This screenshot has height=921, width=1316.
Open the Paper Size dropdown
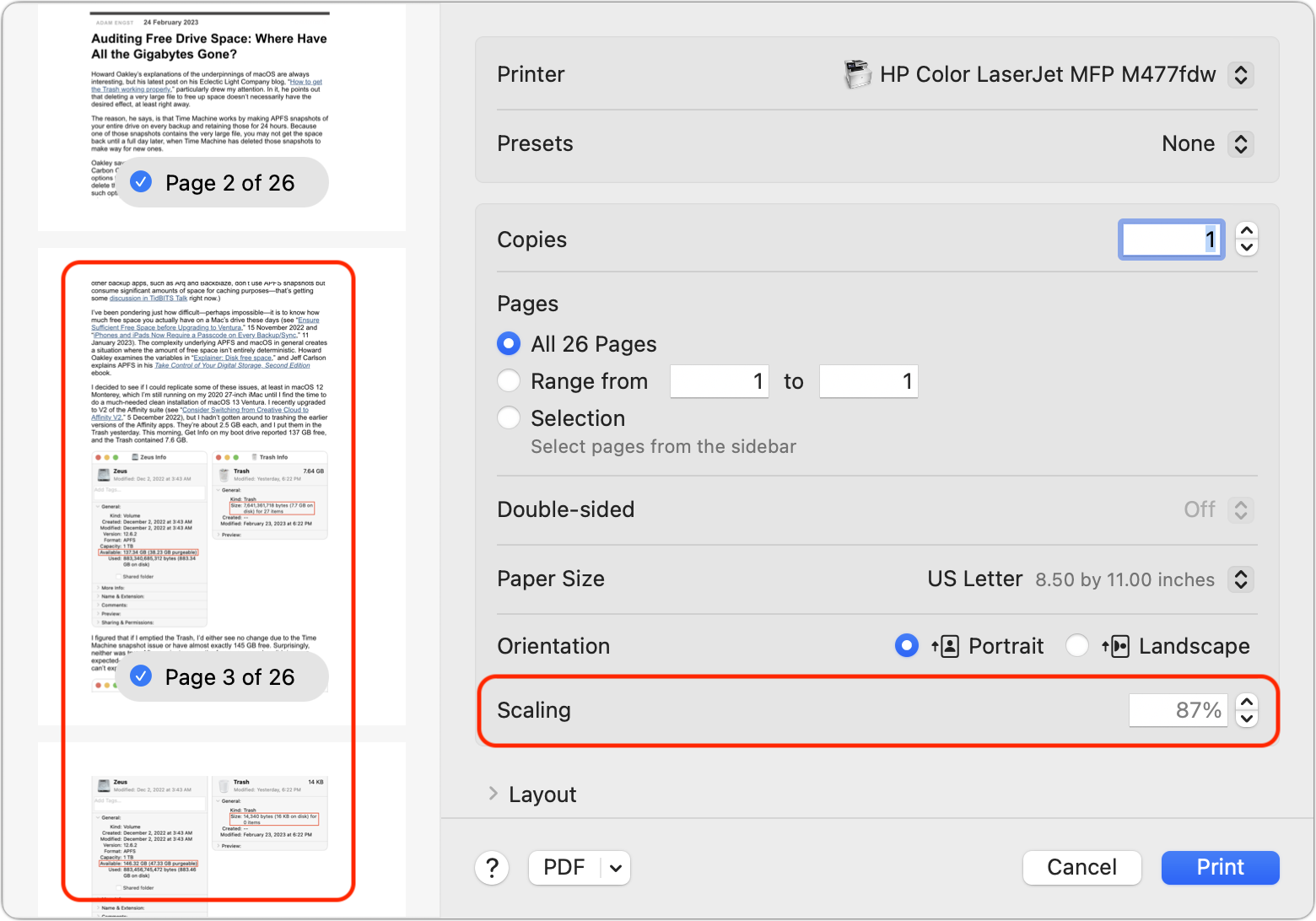pyautogui.click(x=1240, y=579)
